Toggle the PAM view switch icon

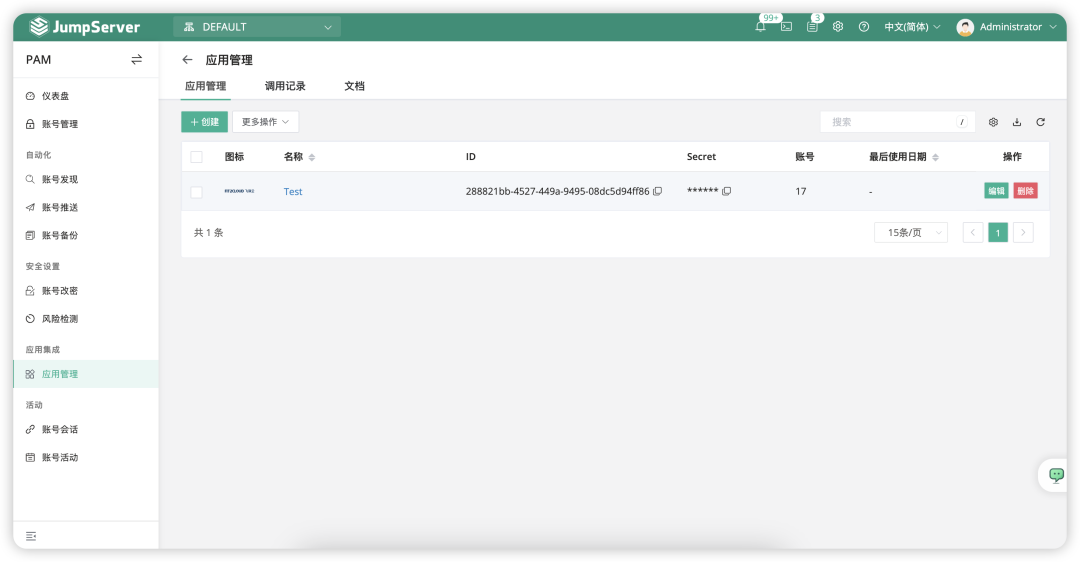tap(137, 60)
